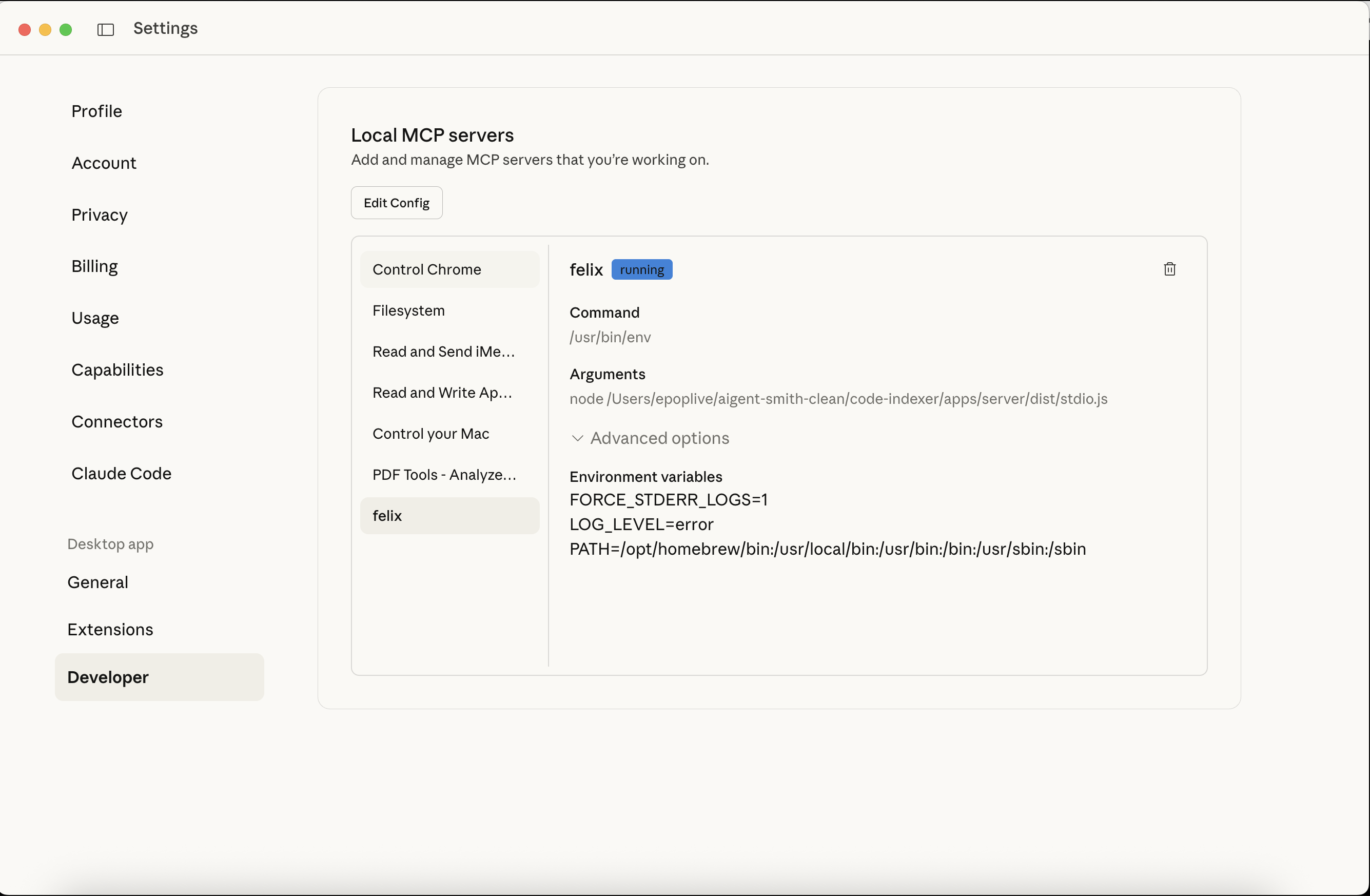Go to Account settings
Screen dimensions: 1370x896
click(104, 163)
